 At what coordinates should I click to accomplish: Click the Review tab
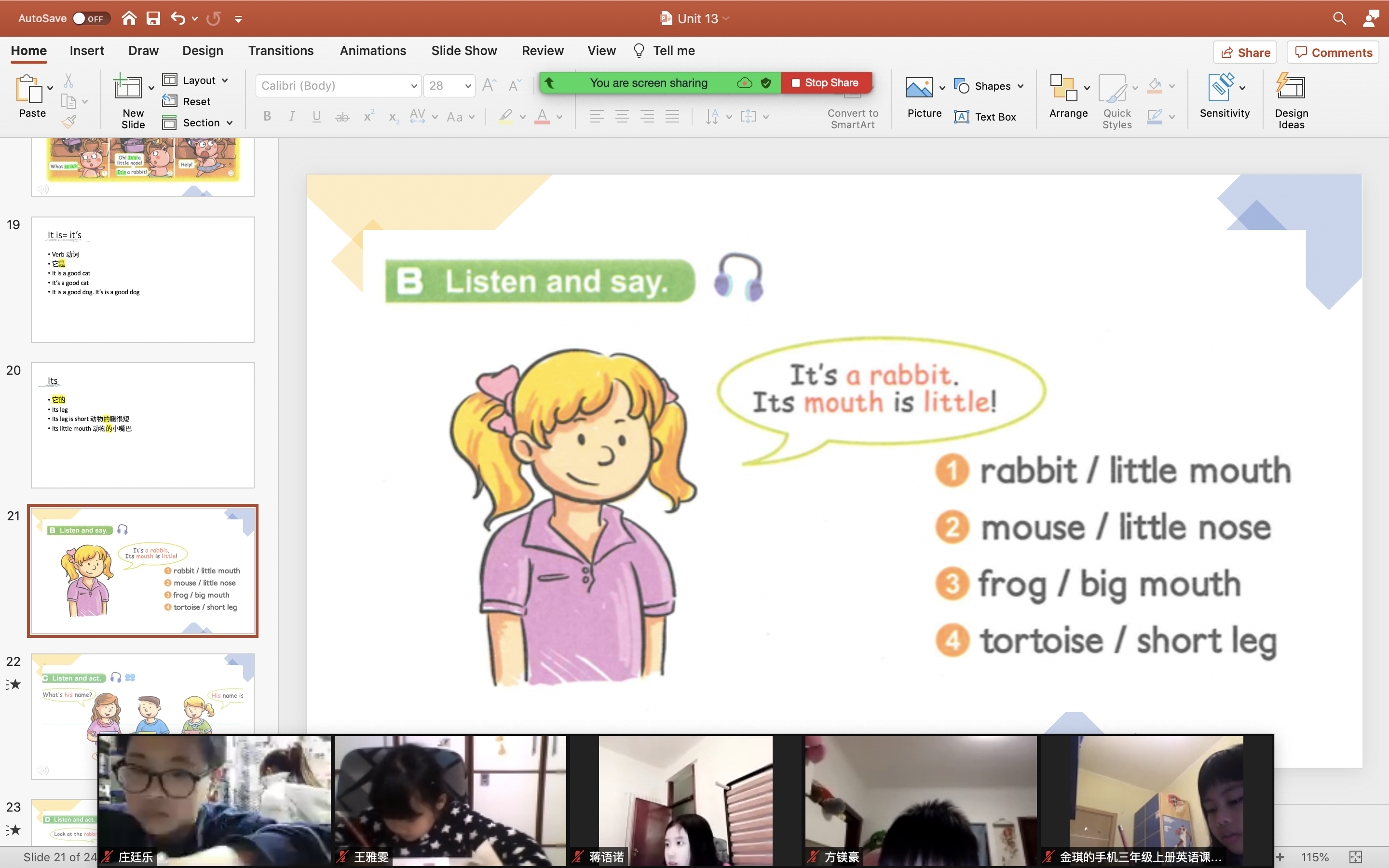coord(543,51)
